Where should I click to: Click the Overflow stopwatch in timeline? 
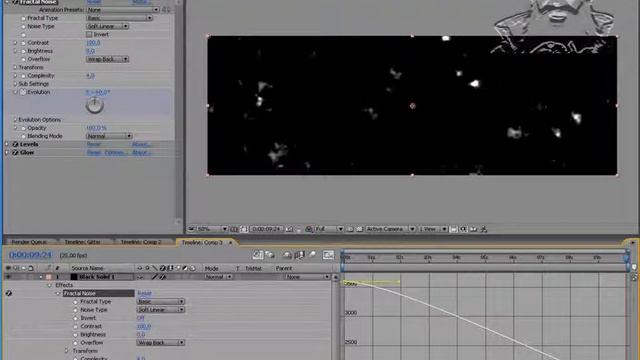click(76, 343)
